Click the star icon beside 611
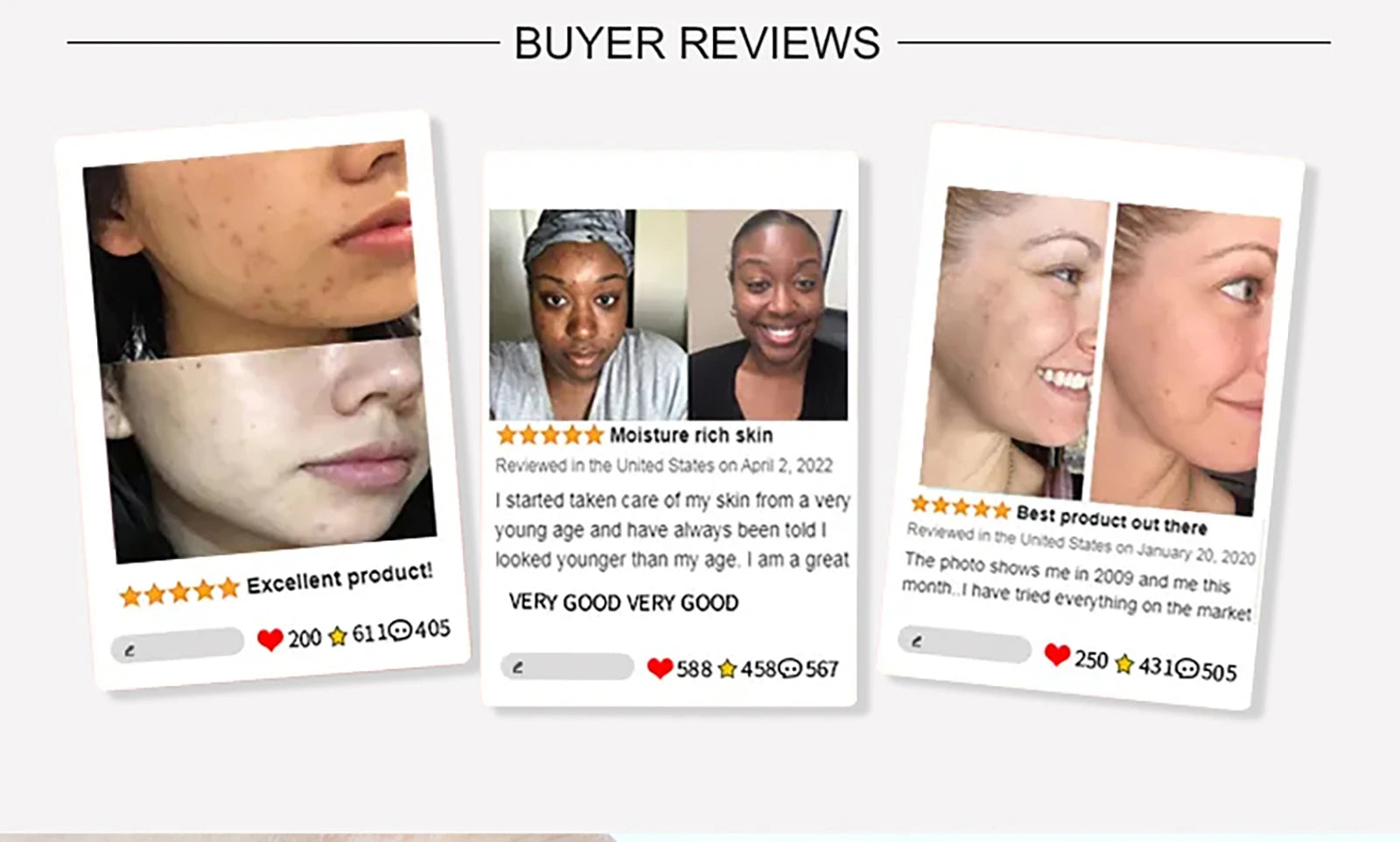This screenshot has height=842, width=1400. (x=338, y=636)
